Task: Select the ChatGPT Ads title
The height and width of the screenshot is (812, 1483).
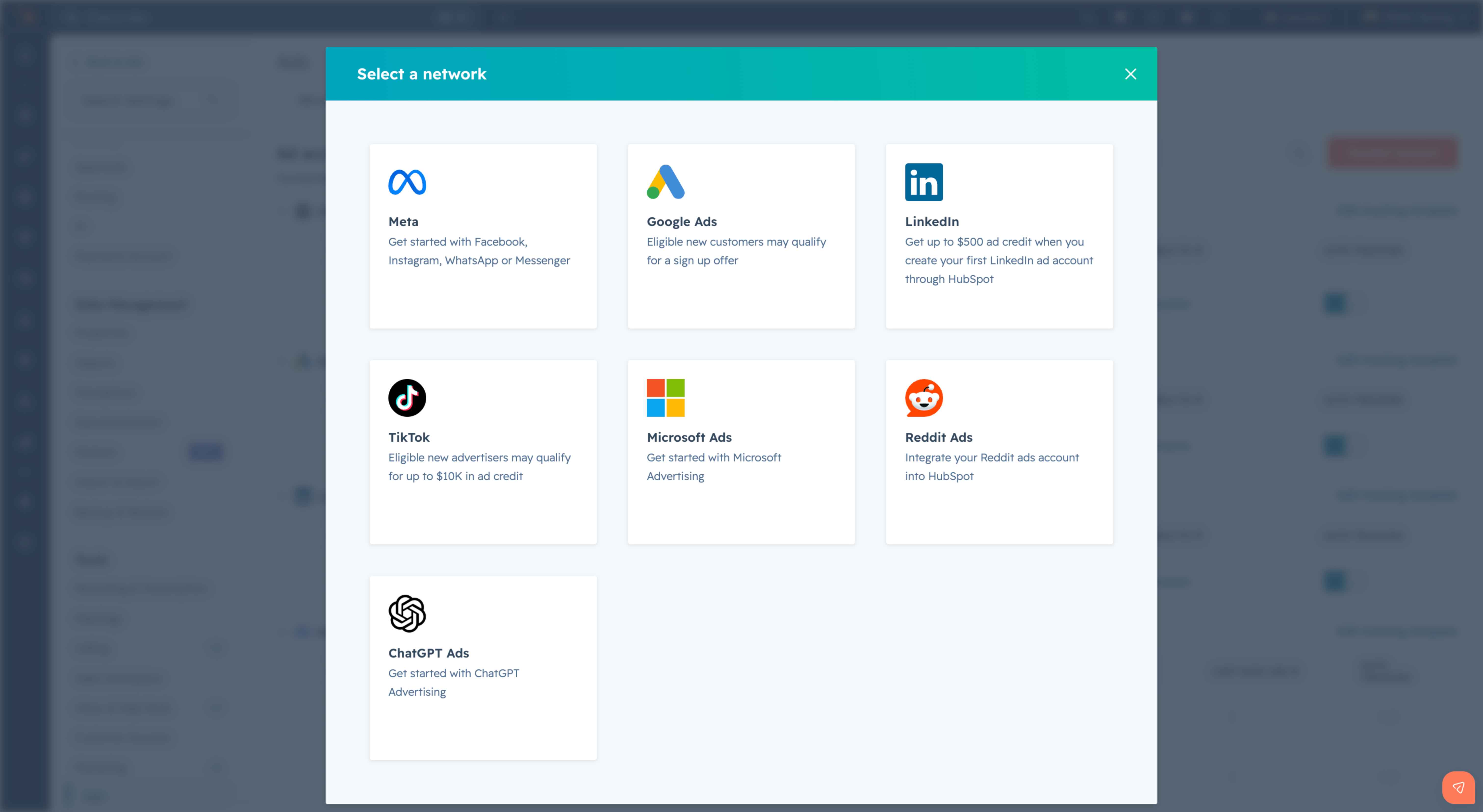Action: point(428,653)
